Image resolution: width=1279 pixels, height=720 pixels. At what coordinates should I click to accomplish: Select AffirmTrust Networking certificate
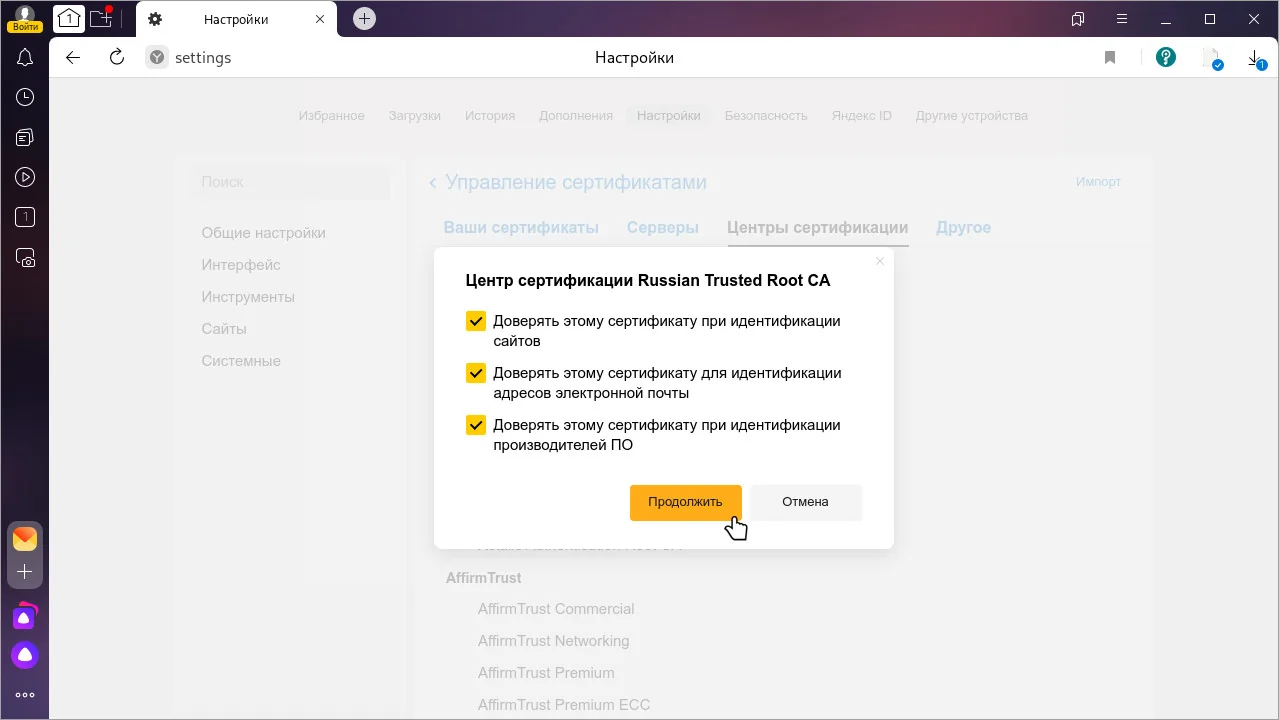click(554, 641)
